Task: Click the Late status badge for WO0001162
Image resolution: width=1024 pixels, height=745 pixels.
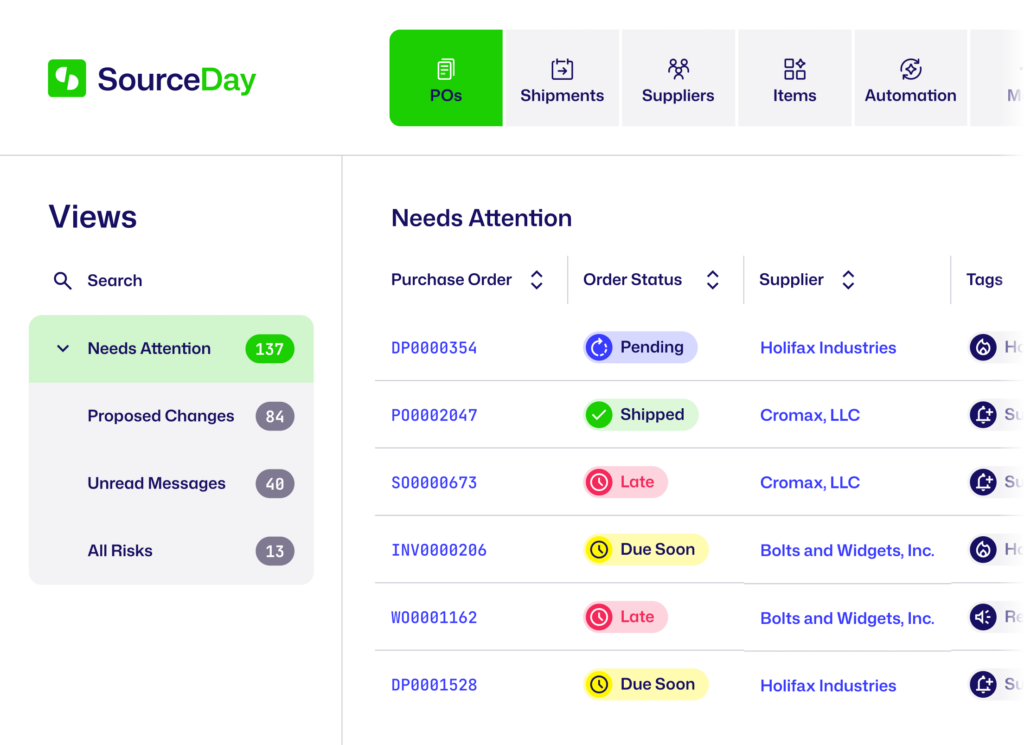Action: click(626, 617)
